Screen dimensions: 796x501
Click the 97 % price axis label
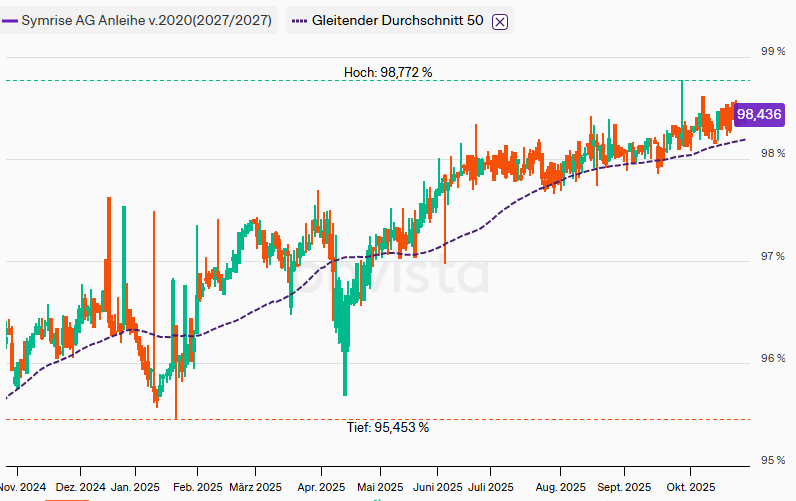point(770,257)
